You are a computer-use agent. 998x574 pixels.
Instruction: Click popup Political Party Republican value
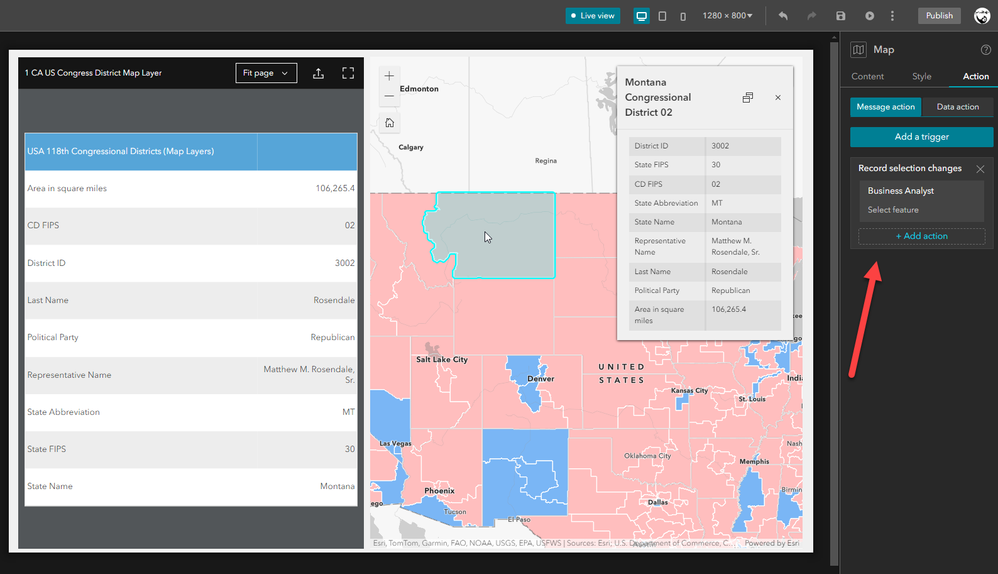[731, 290]
